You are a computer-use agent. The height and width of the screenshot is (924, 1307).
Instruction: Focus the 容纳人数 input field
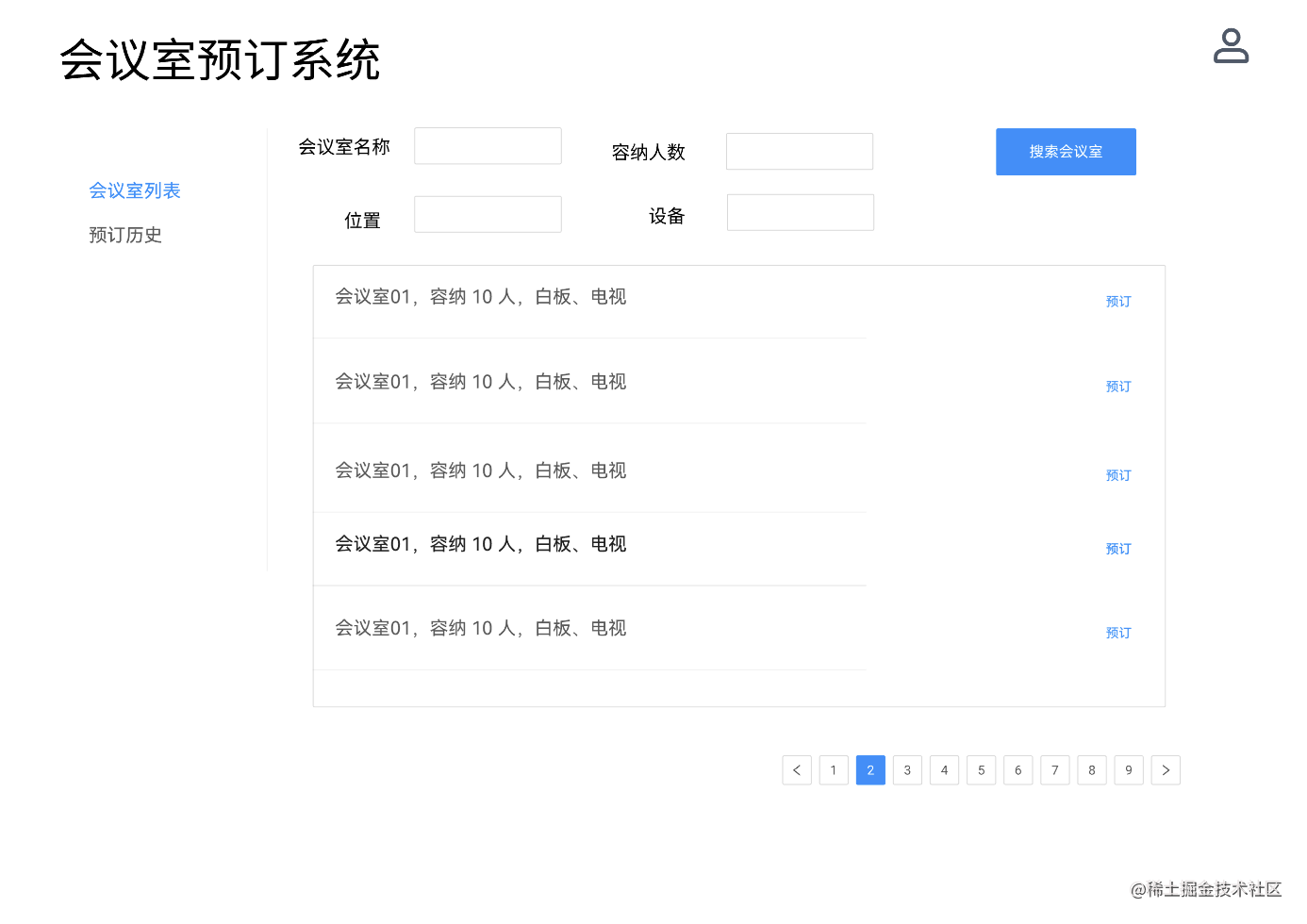[799, 152]
